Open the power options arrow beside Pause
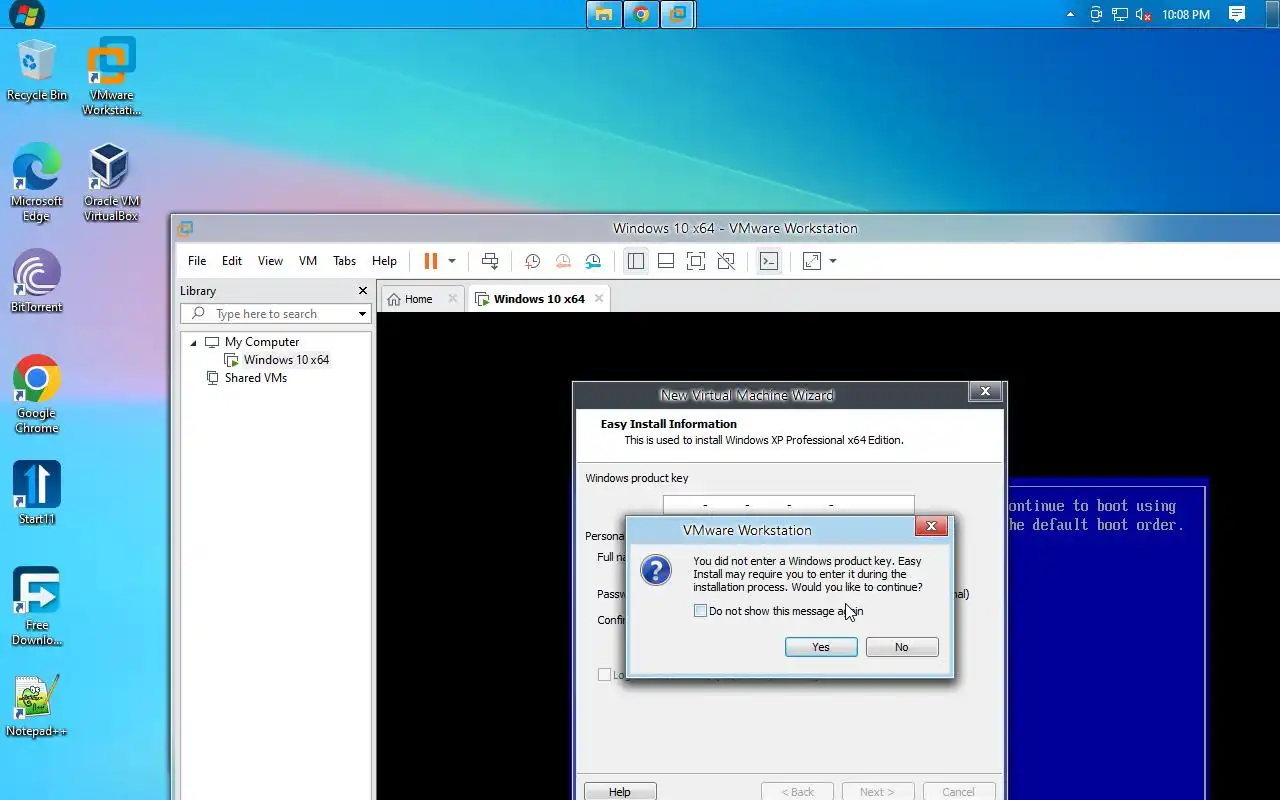1280x800 pixels. [x=452, y=261]
